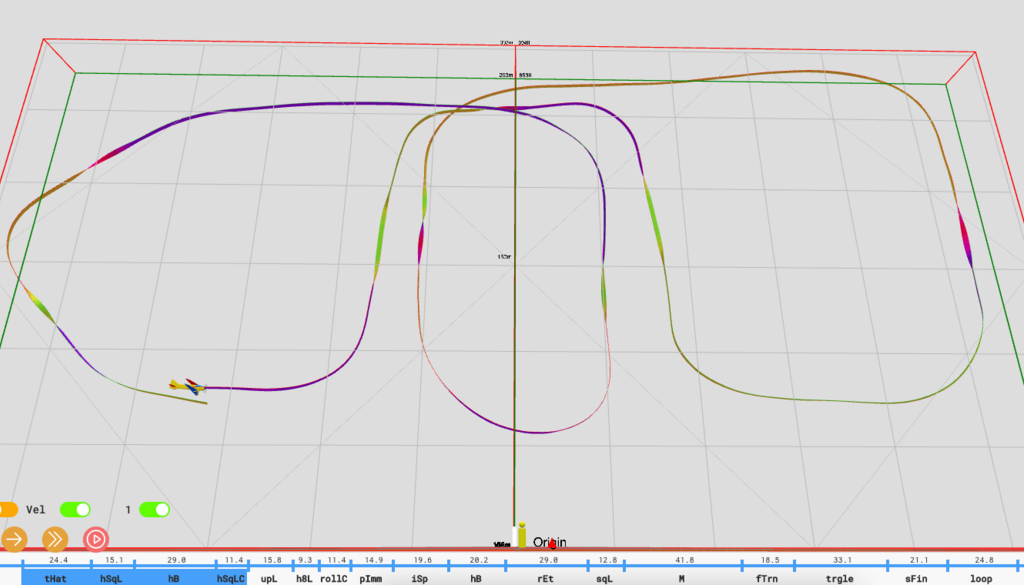Toggle the Vel switch
Screen dimensions: 1024x585
point(75,509)
